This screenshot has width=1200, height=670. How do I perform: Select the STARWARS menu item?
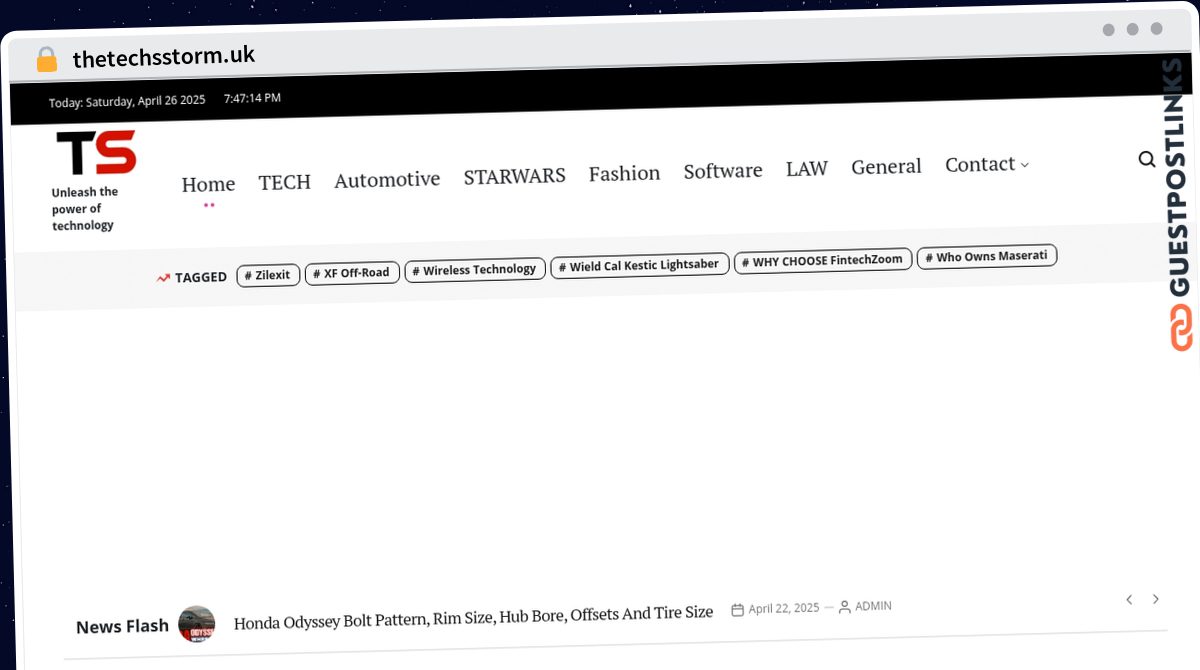514,176
